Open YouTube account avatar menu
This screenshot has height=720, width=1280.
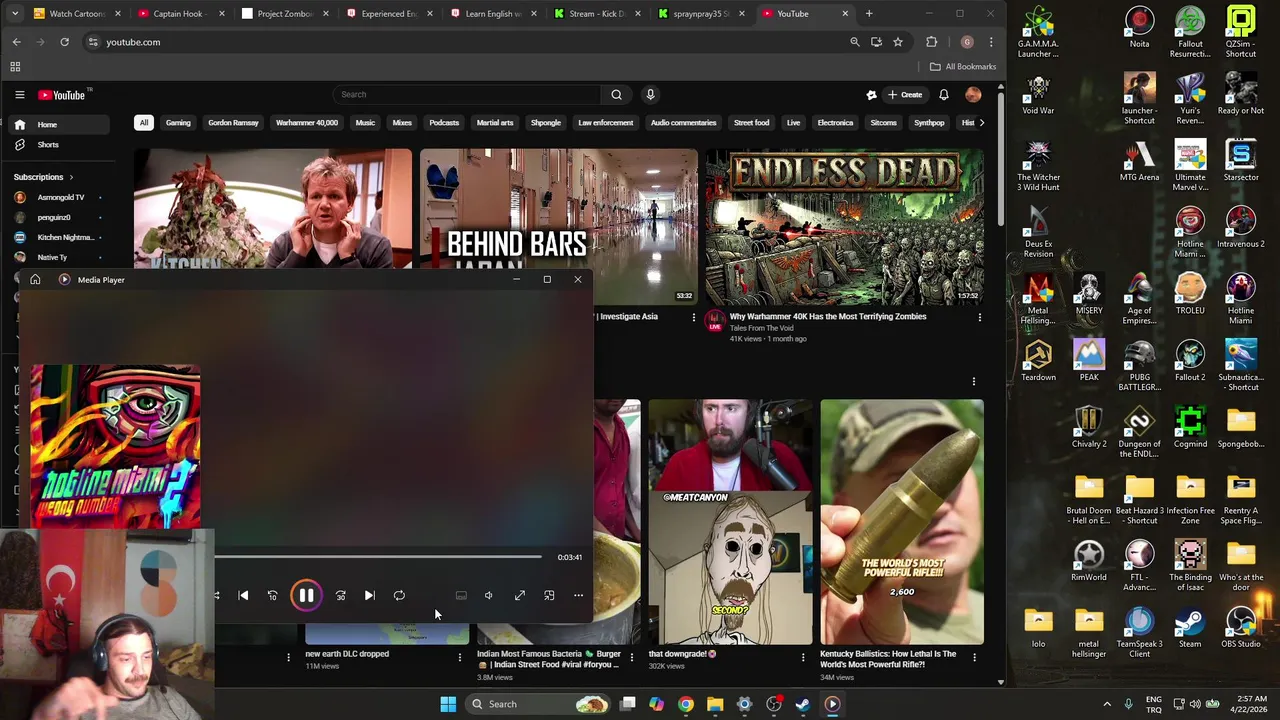click(973, 95)
